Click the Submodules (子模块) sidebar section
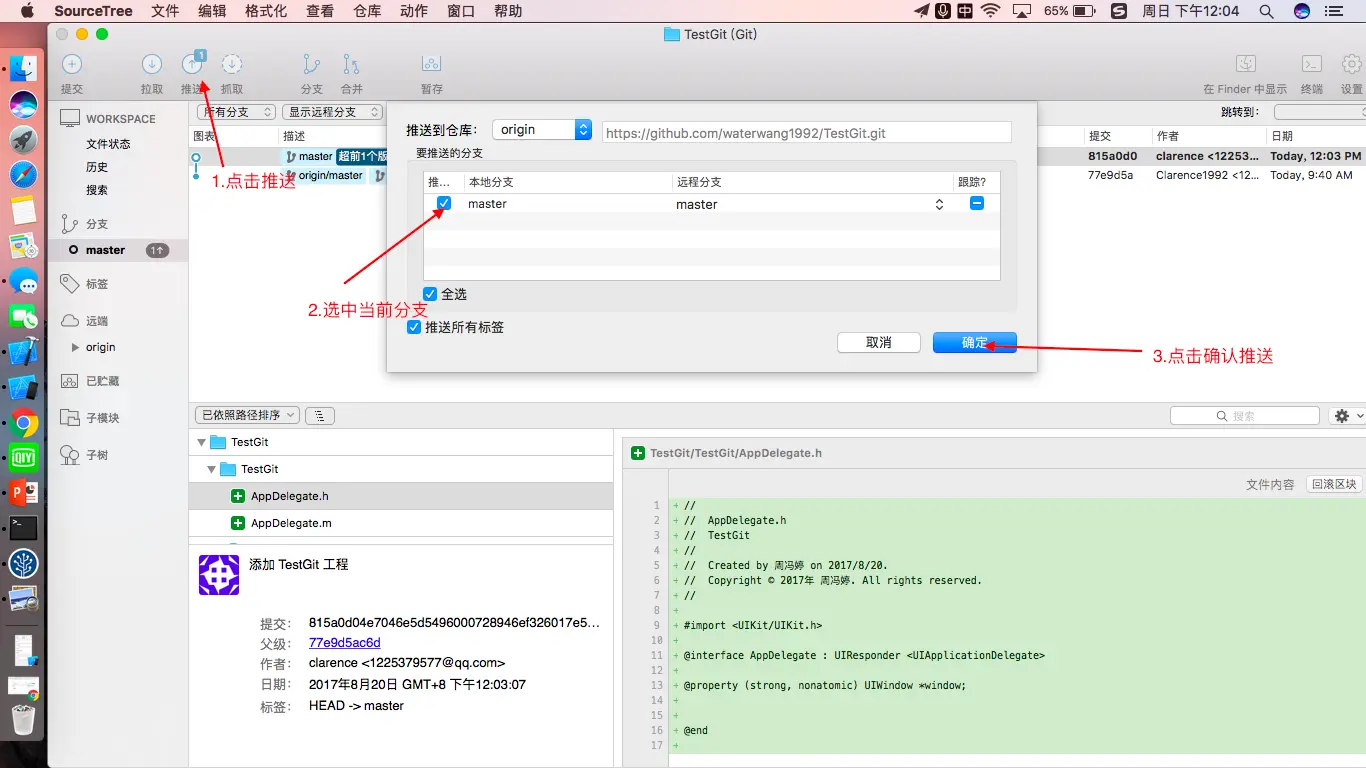 [102, 418]
